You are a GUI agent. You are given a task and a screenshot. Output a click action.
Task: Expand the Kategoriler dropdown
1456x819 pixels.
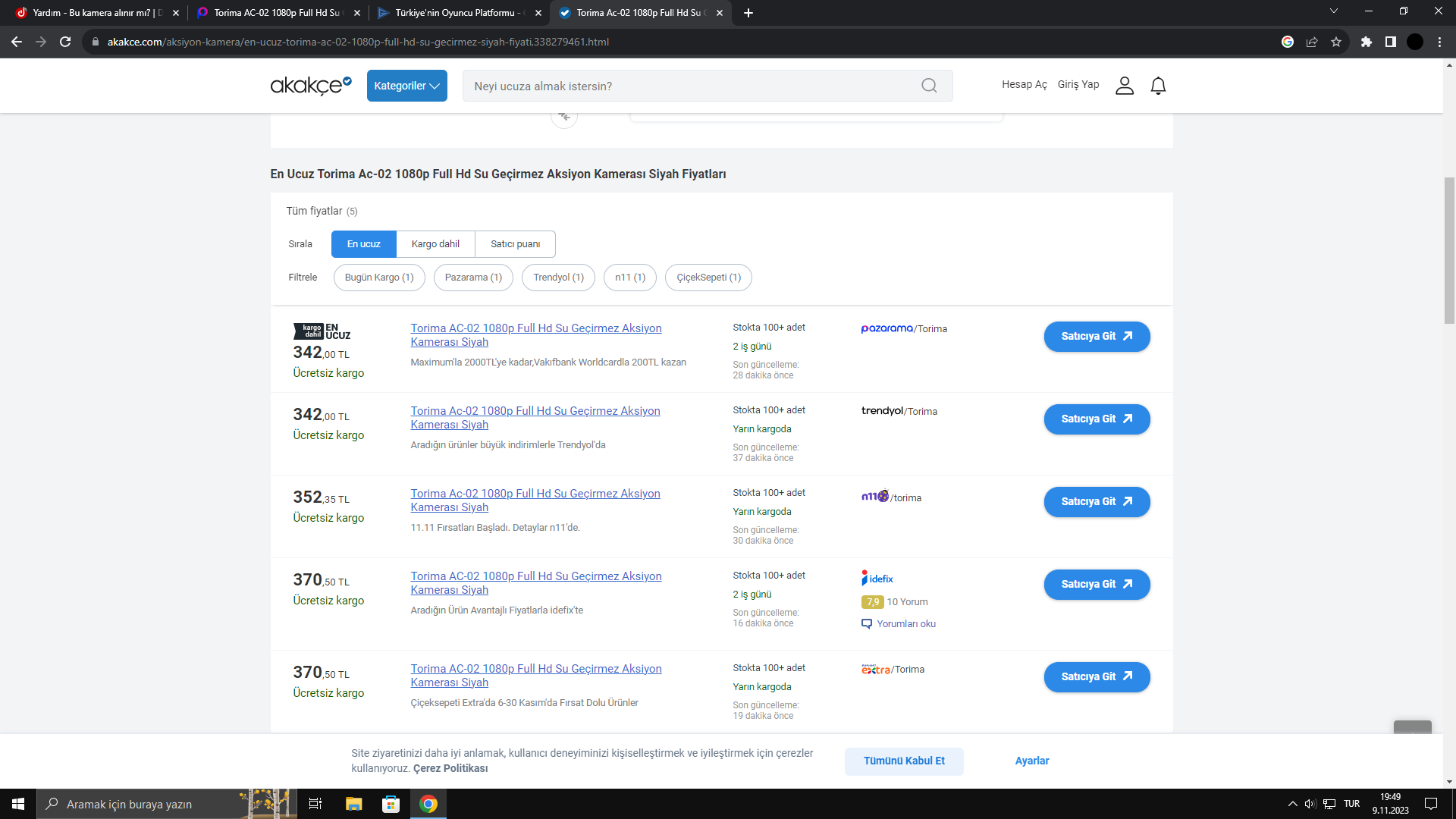(x=406, y=86)
